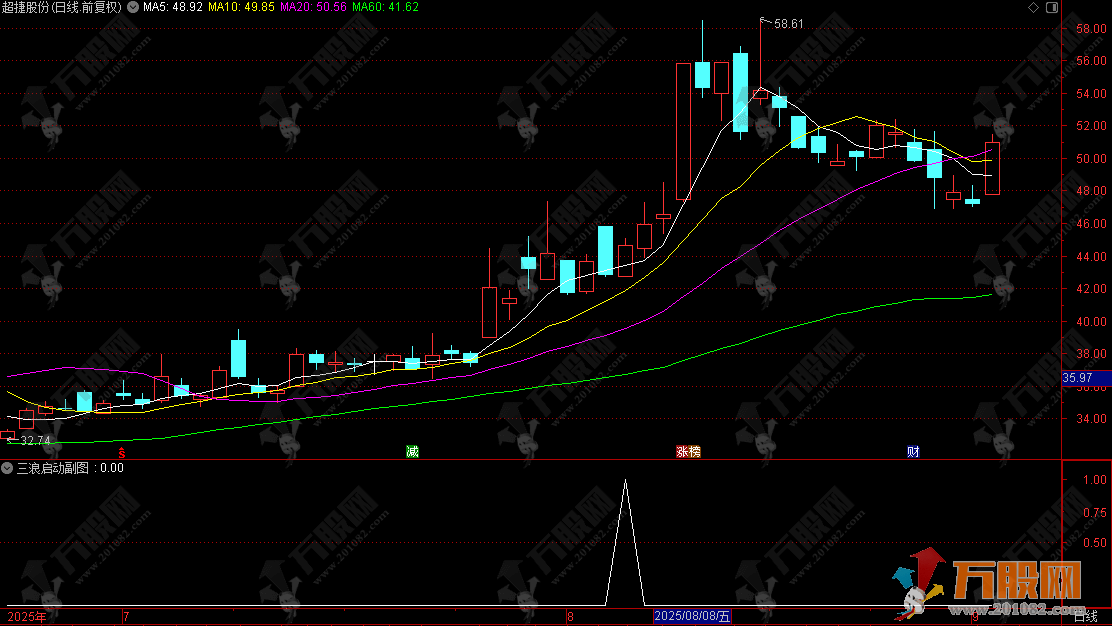The width and height of the screenshot is (1112, 626).
Task: Click the 46.00 price axis label
Action: tap(1091, 223)
